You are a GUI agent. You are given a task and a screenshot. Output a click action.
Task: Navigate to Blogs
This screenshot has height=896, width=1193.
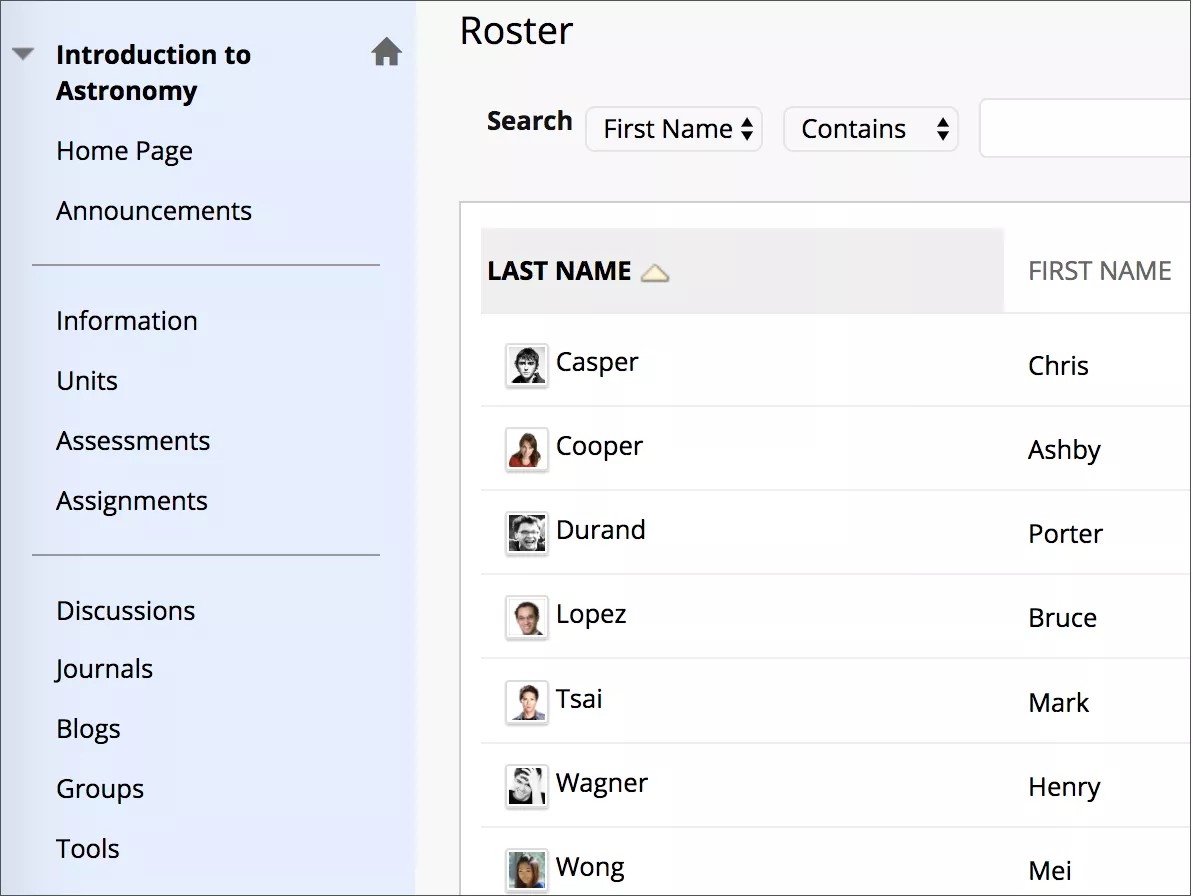88,728
